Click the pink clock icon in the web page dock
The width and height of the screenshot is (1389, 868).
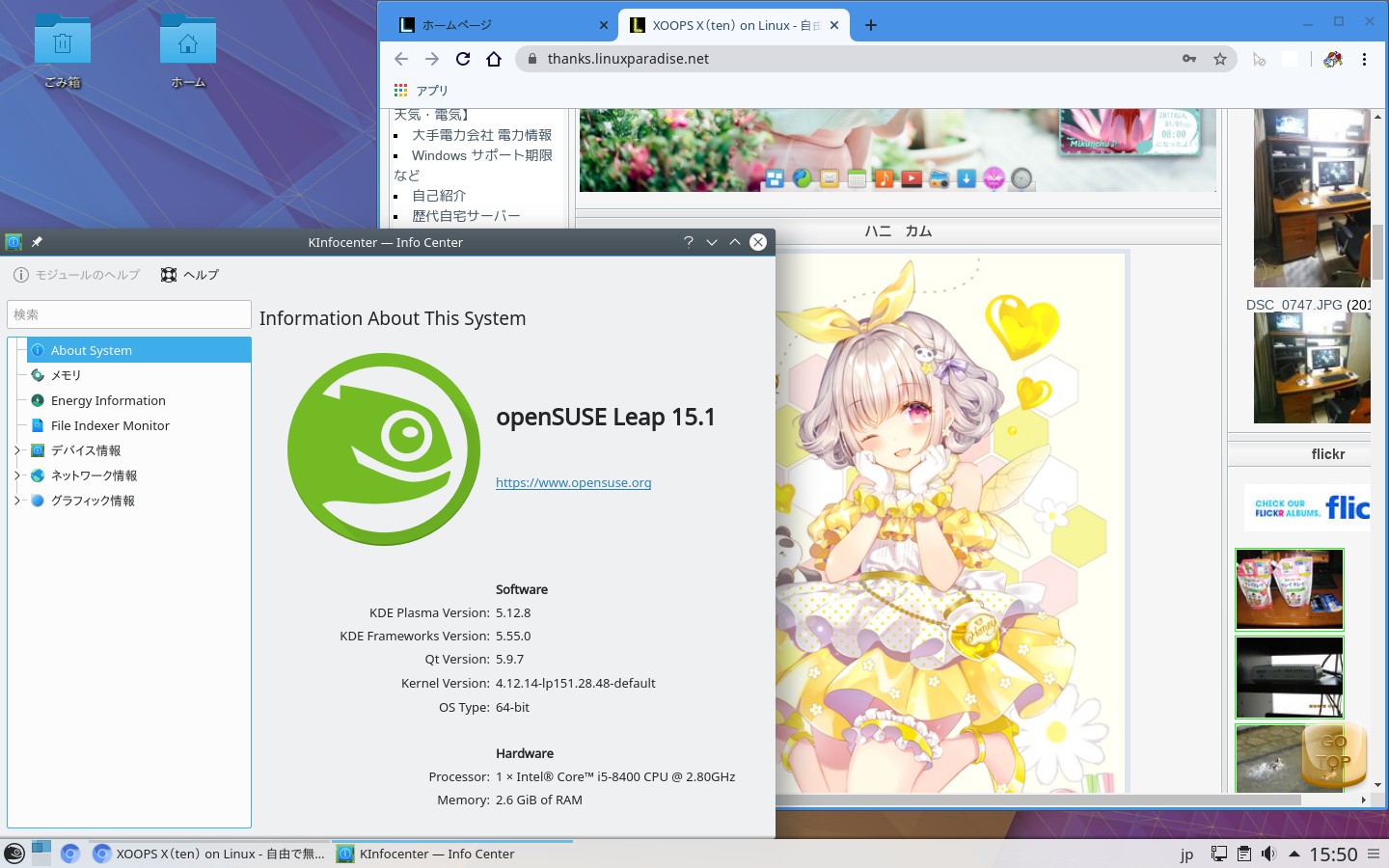tap(994, 178)
